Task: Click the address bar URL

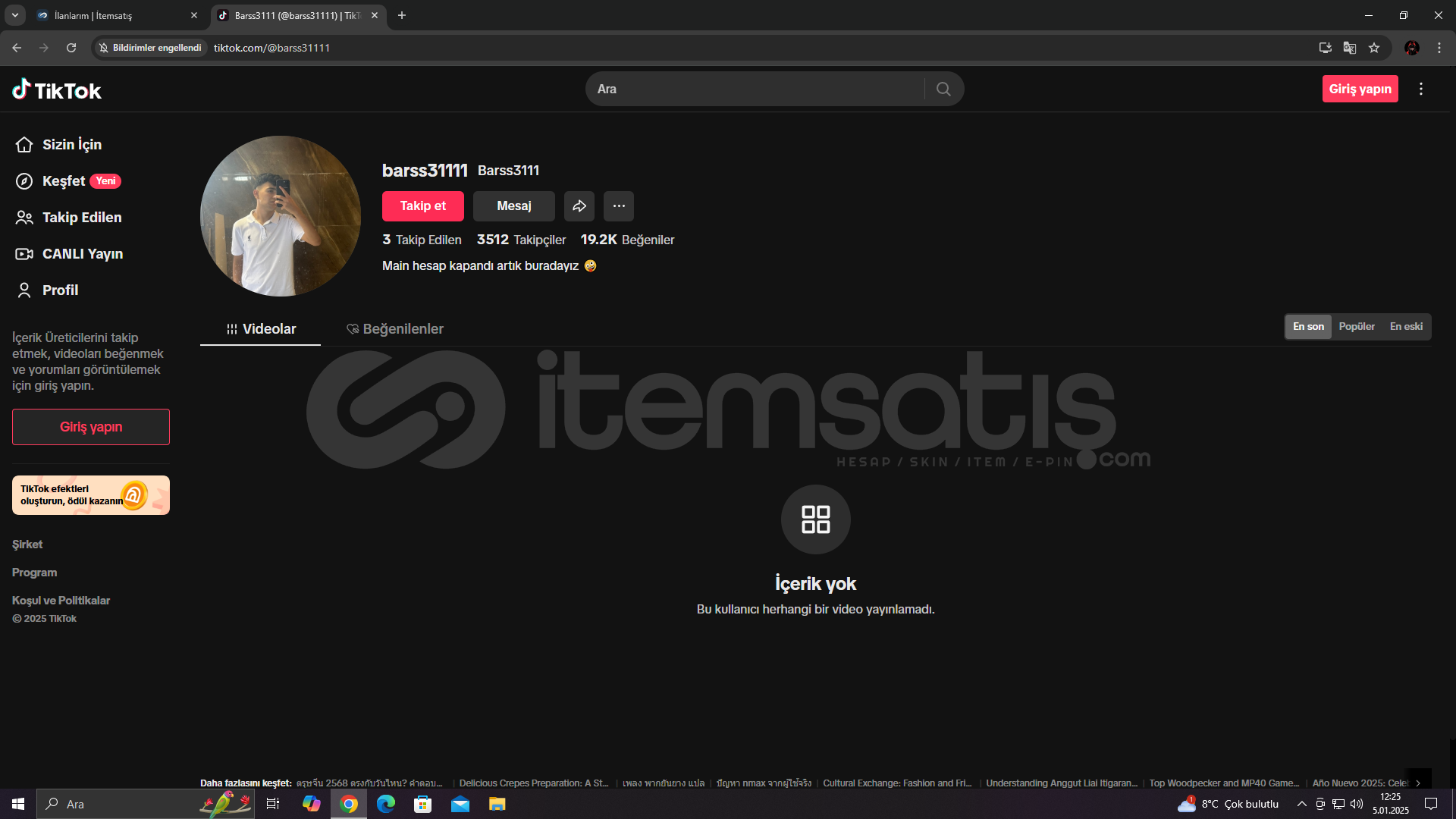Action: tap(271, 48)
